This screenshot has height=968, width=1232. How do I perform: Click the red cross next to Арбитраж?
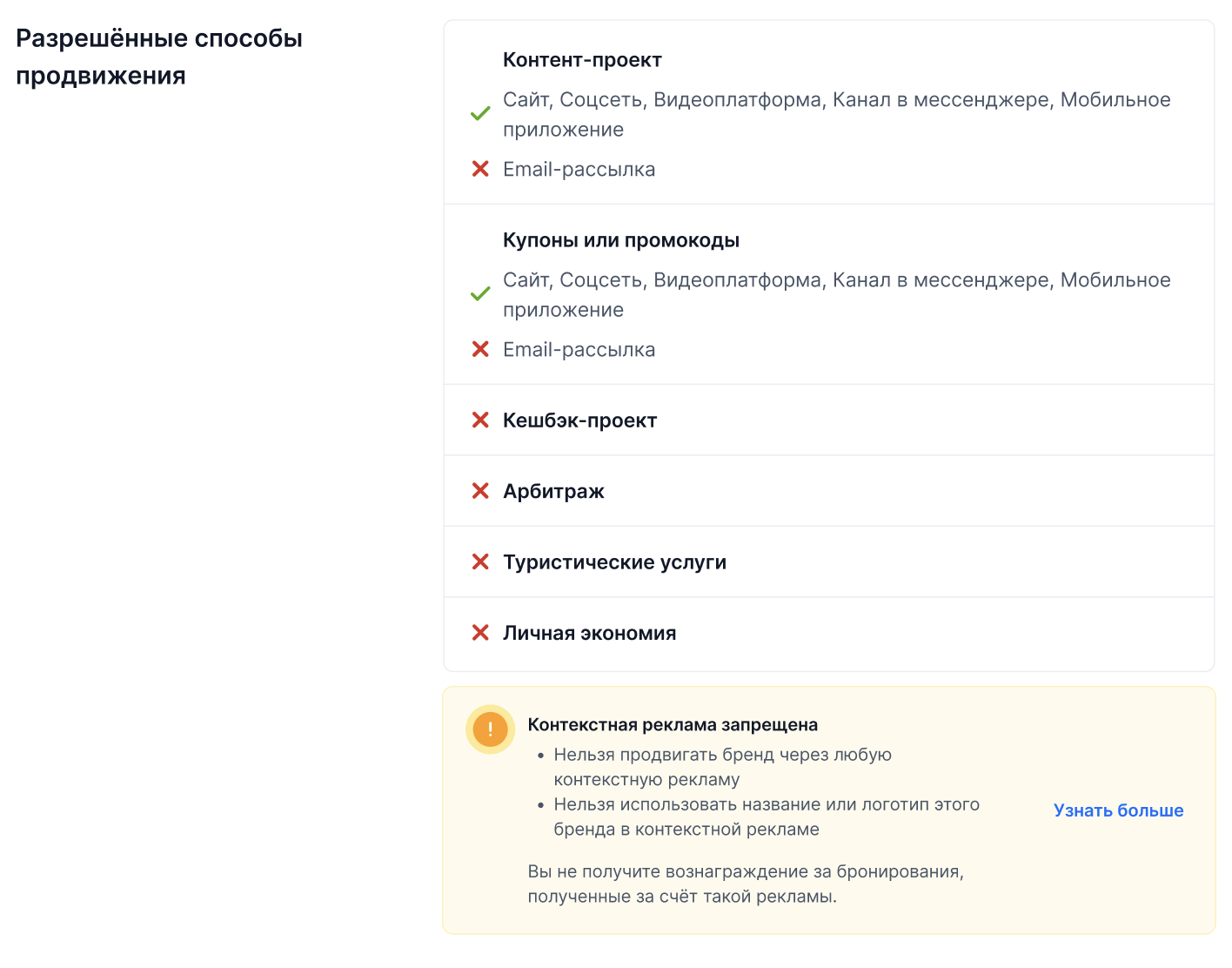click(x=480, y=491)
